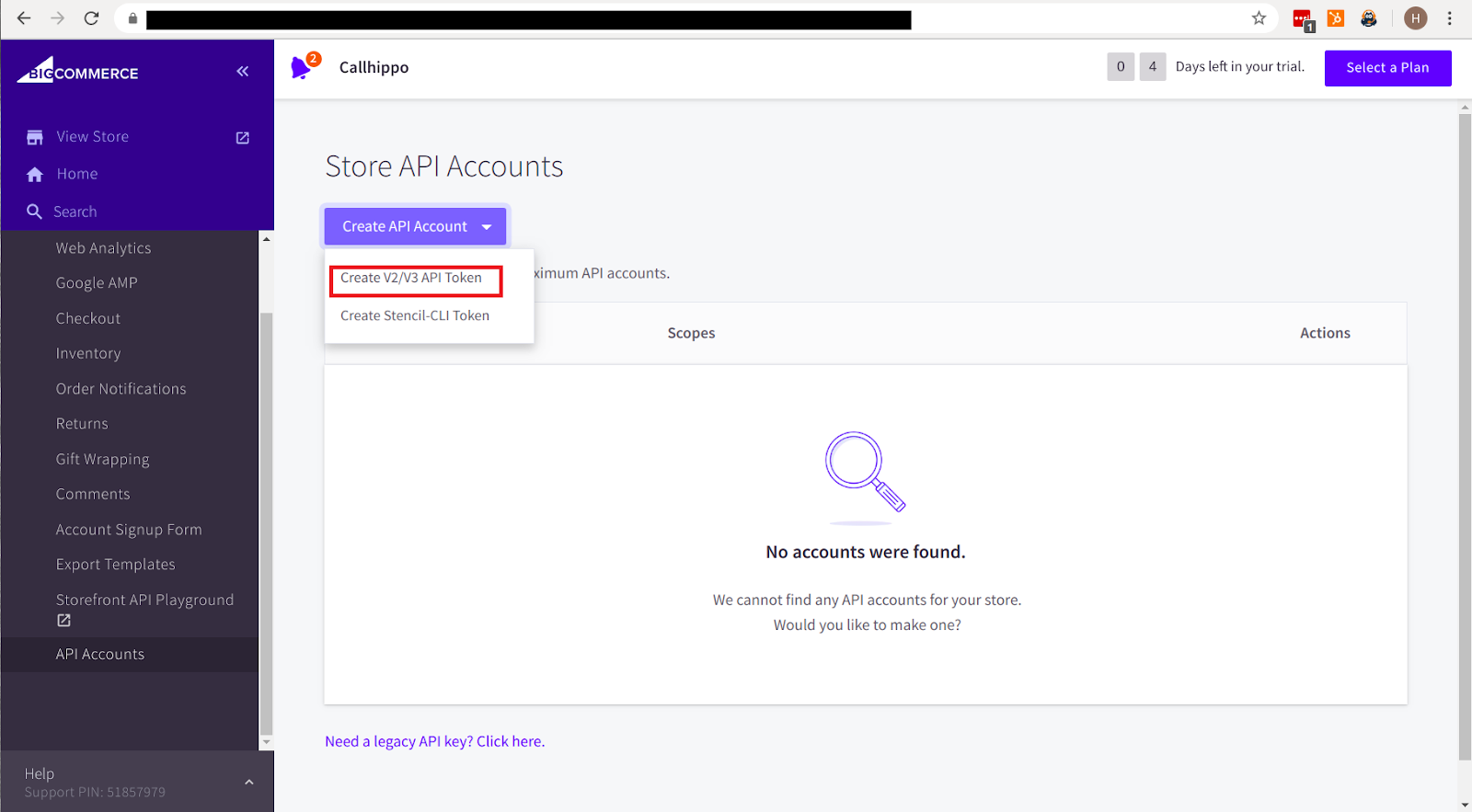This screenshot has height=812, width=1472.
Task: Open Storefront API Playground
Action: (144, 600)
